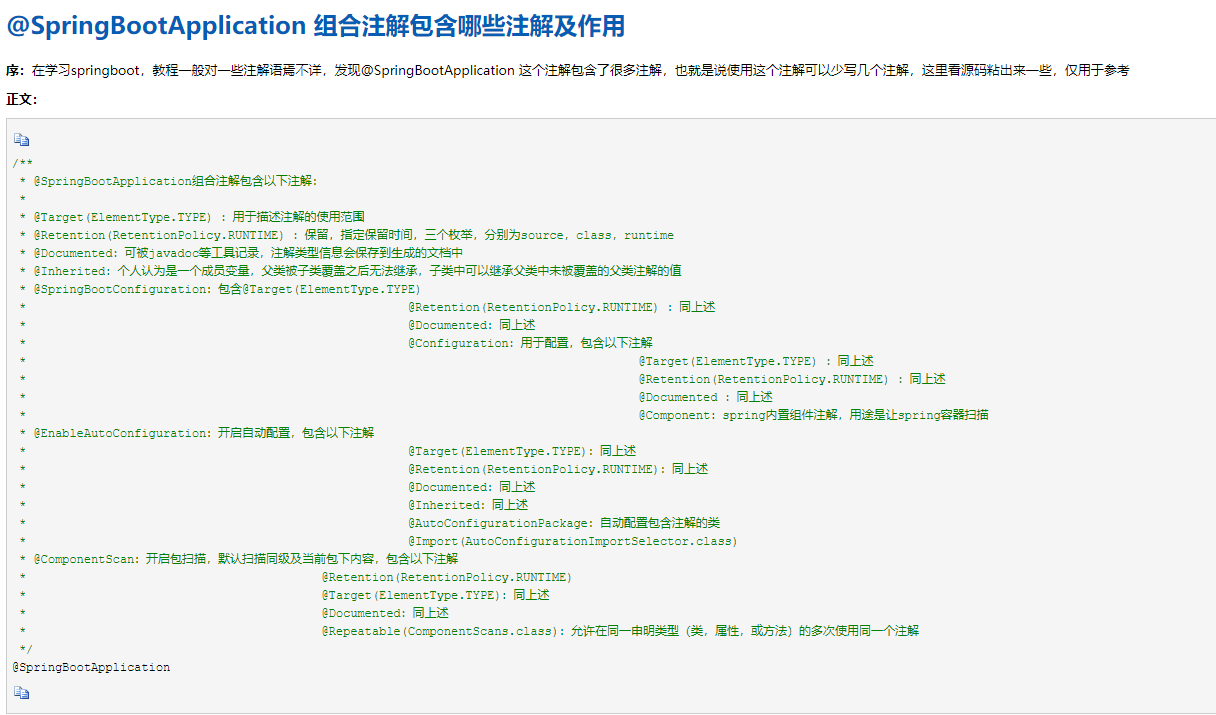Open the @SpringBootApplication article title link
1216x715 pixels.
coord(315,25)
